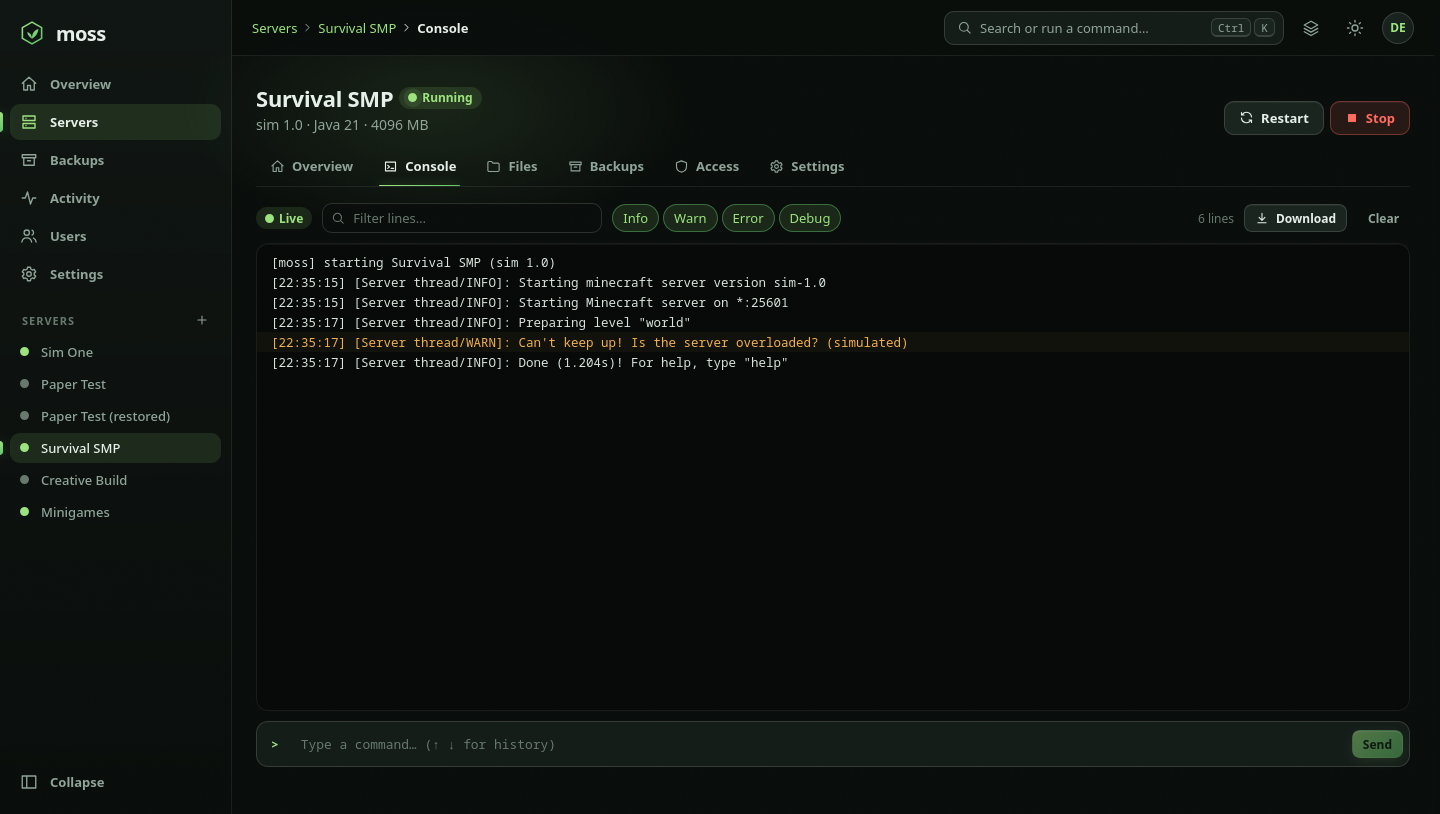This screenshot has width=1440, height=814.
Task: Toggle light theme with the sun icon
Action: click(x=1355, y=28)
